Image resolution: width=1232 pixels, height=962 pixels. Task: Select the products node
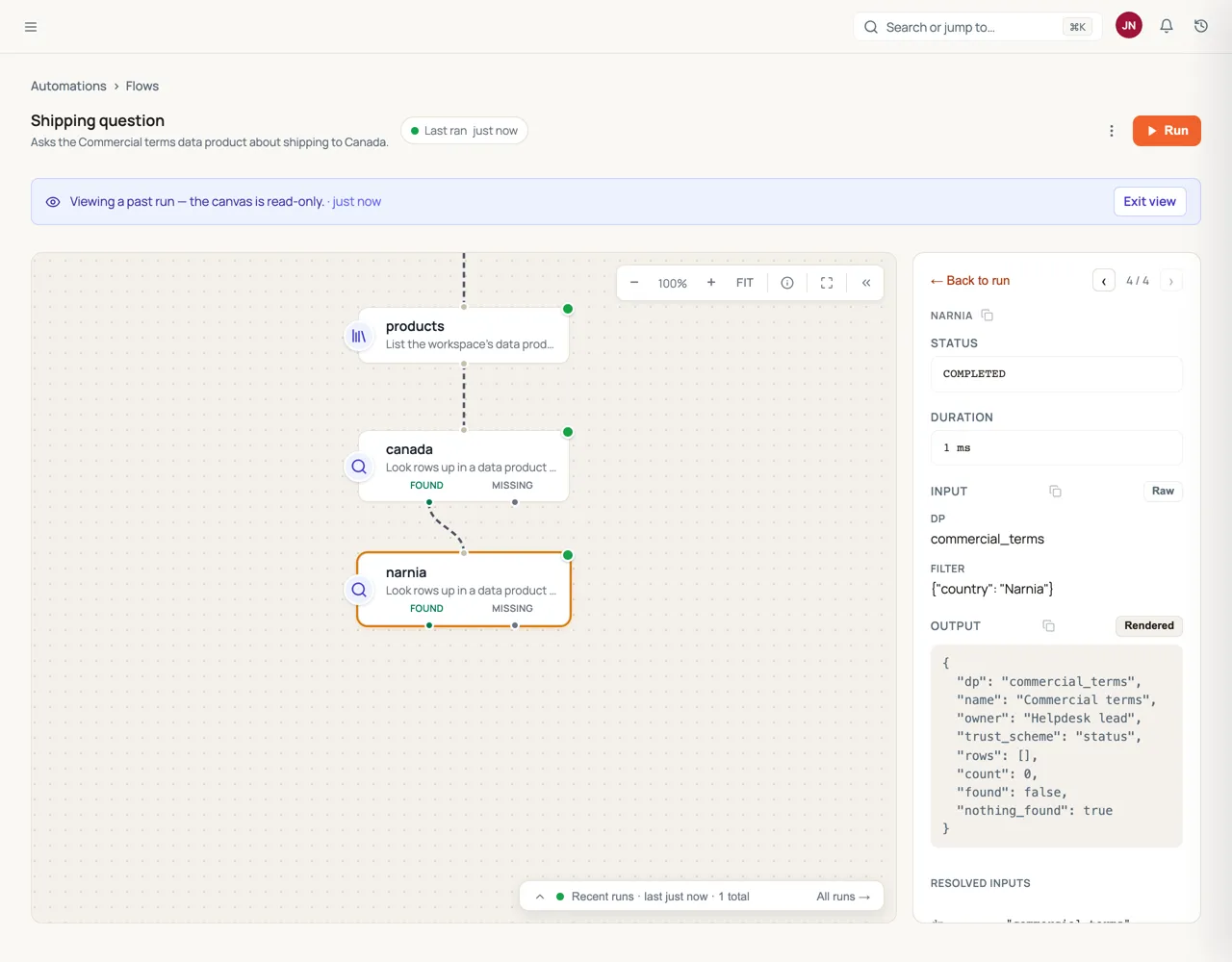(x=464, y=336)
